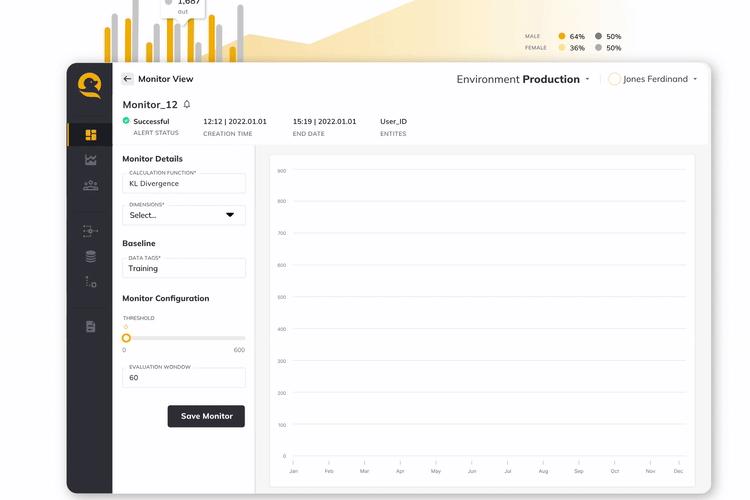Click the Female 36% legend dot
Screen dimensions: 750x500
point(562,47)
